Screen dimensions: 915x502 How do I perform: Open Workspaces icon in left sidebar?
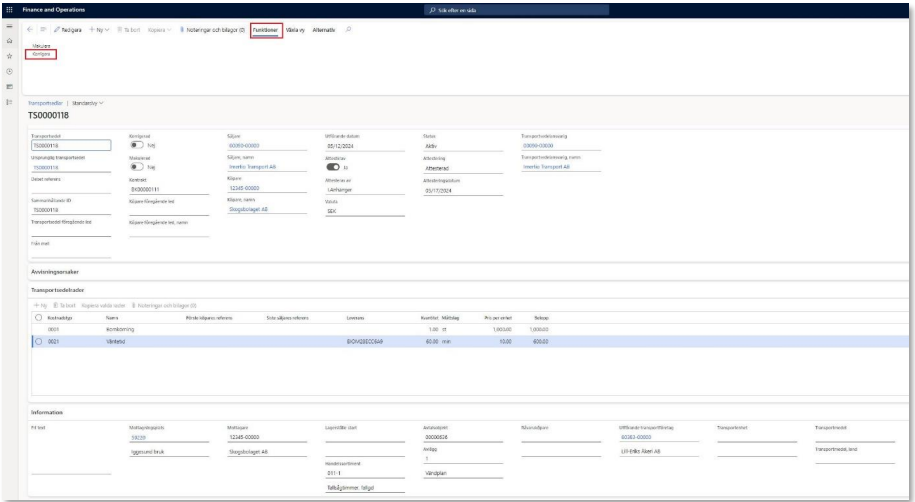point(9,87)
